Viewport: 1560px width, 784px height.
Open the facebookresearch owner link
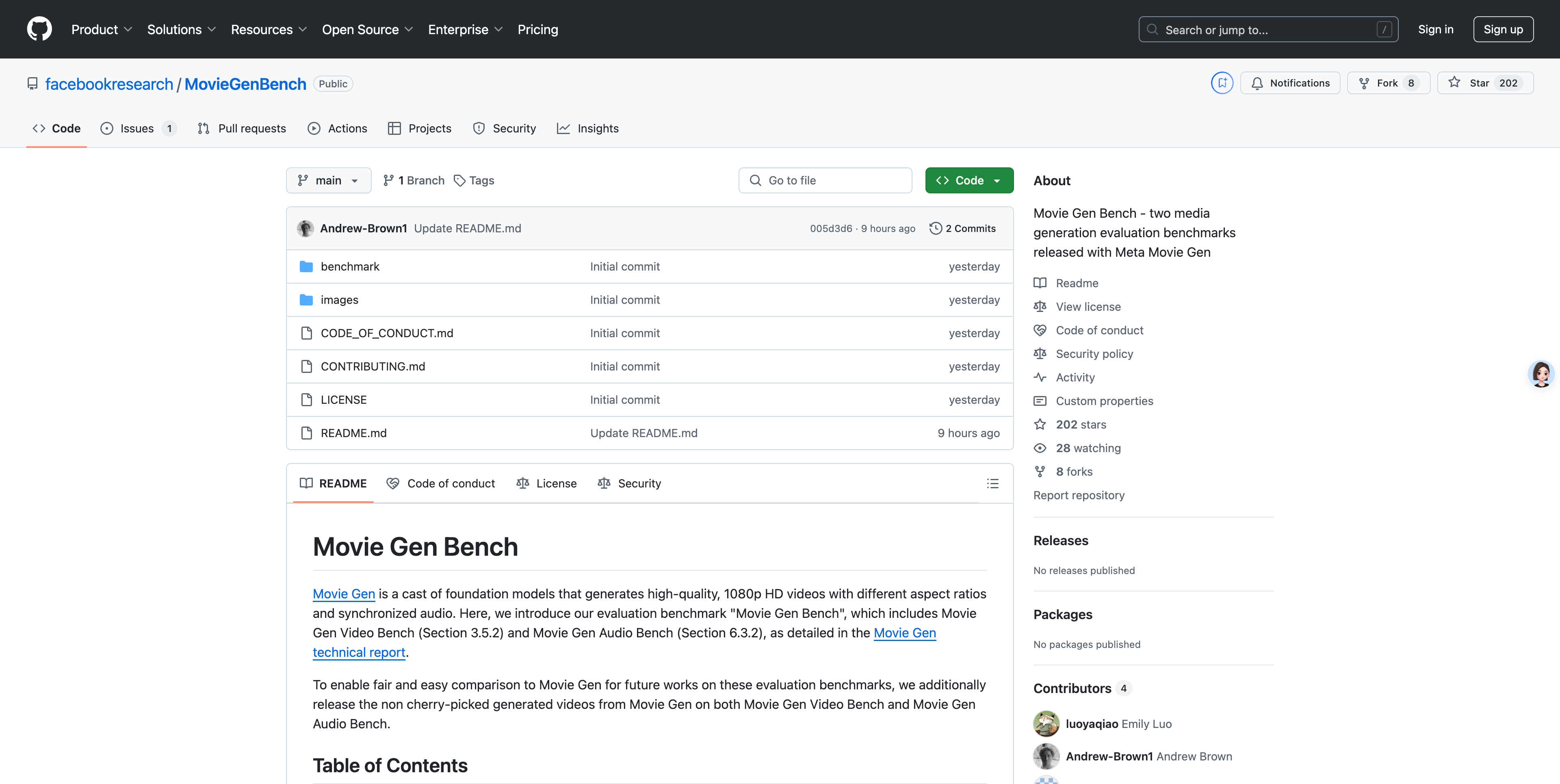pos(109,84)
